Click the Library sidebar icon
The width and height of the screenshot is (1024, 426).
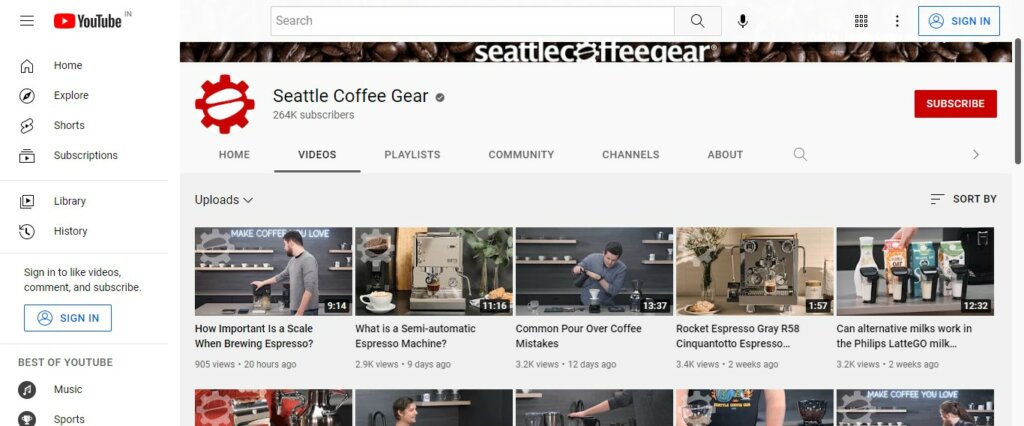pos(27,201)
